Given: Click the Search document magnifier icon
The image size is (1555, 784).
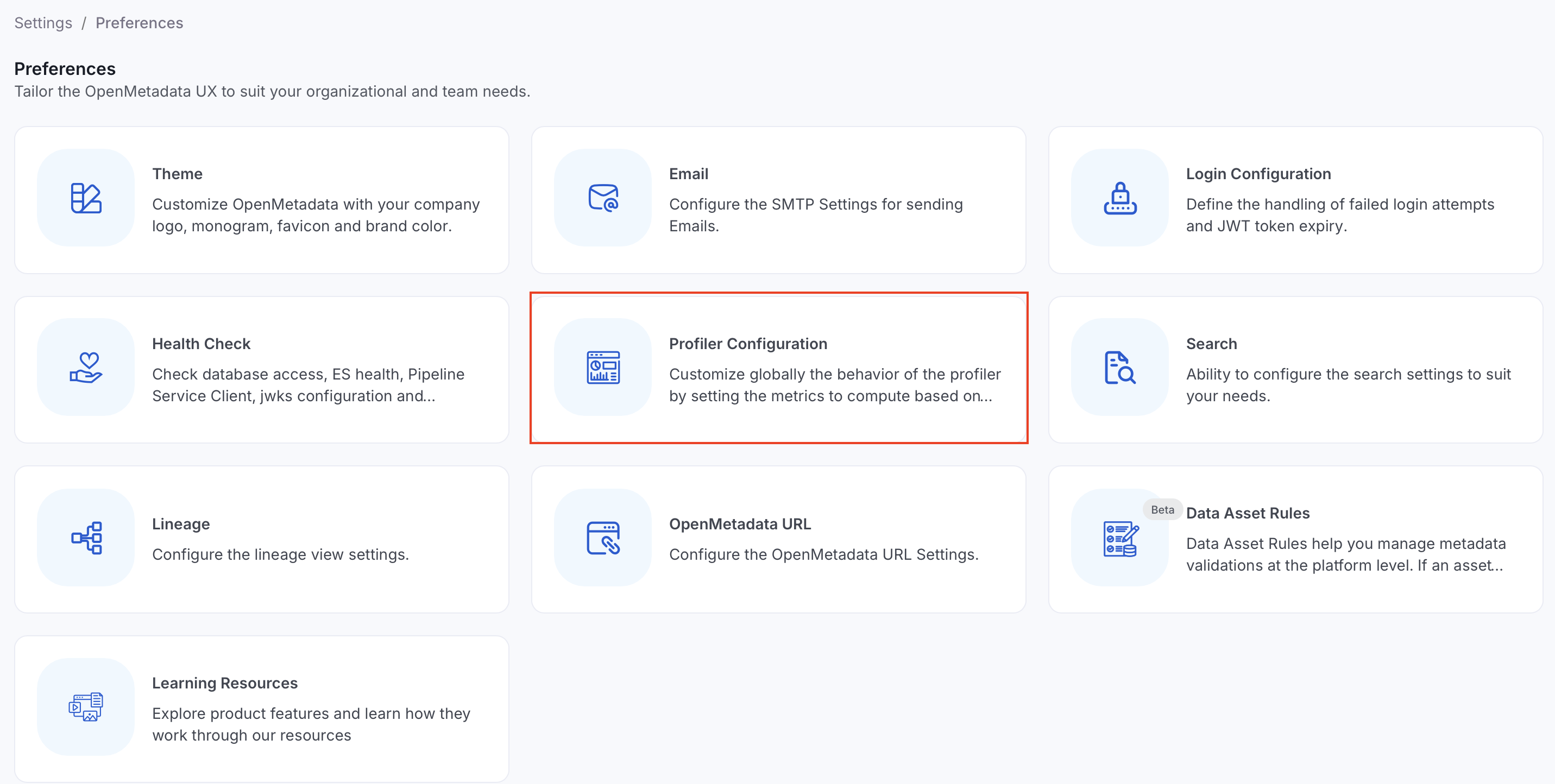Looking at the screenshot, I should pyautogui.click(x=1120, y=368).
